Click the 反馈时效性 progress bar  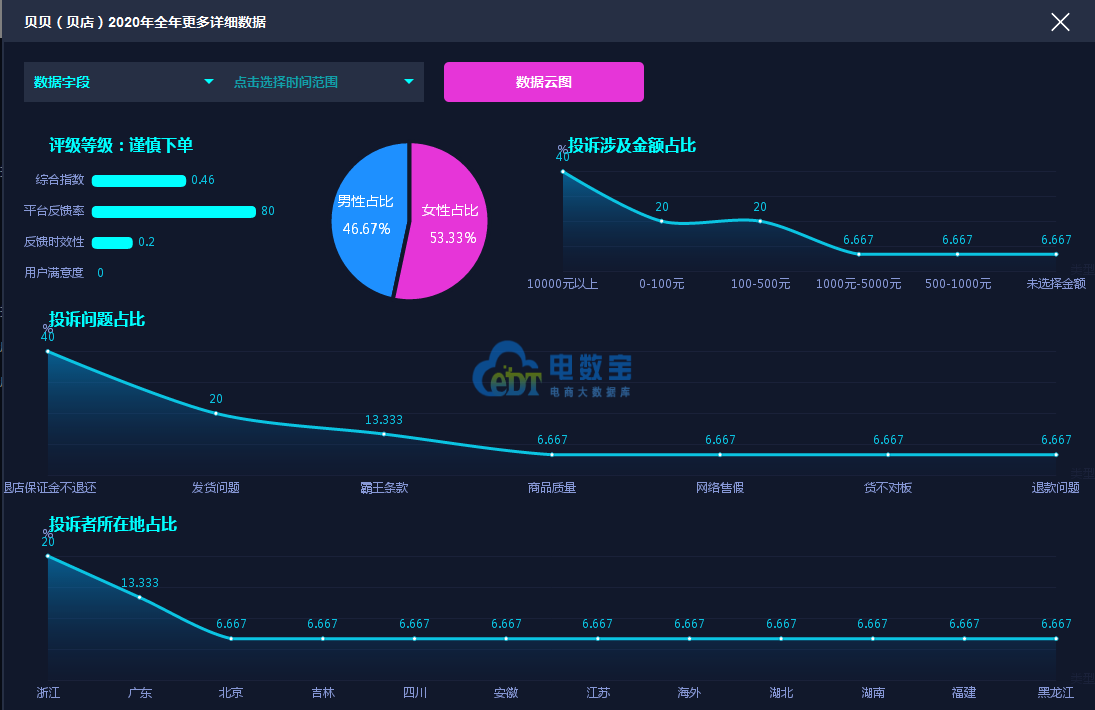(x=112, y=243)
